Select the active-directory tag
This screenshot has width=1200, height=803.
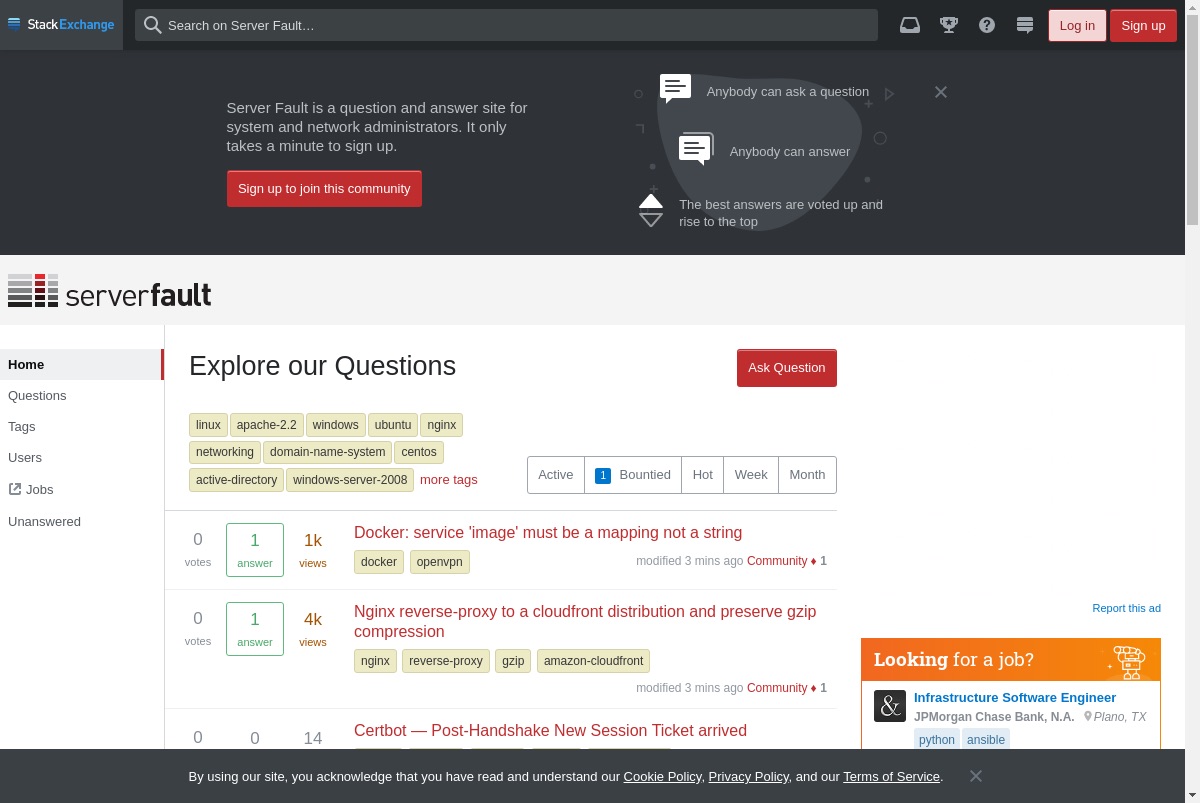click(x=237, y=480)
